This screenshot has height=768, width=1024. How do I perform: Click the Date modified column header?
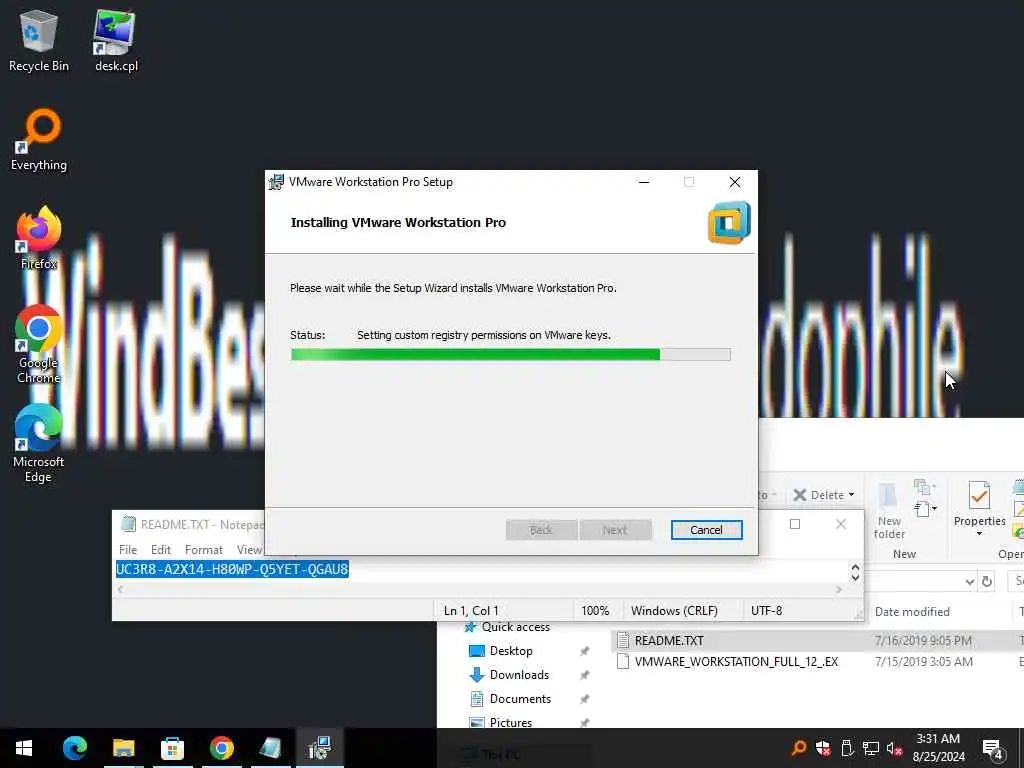pyautogui.click(x=912, y=612)
